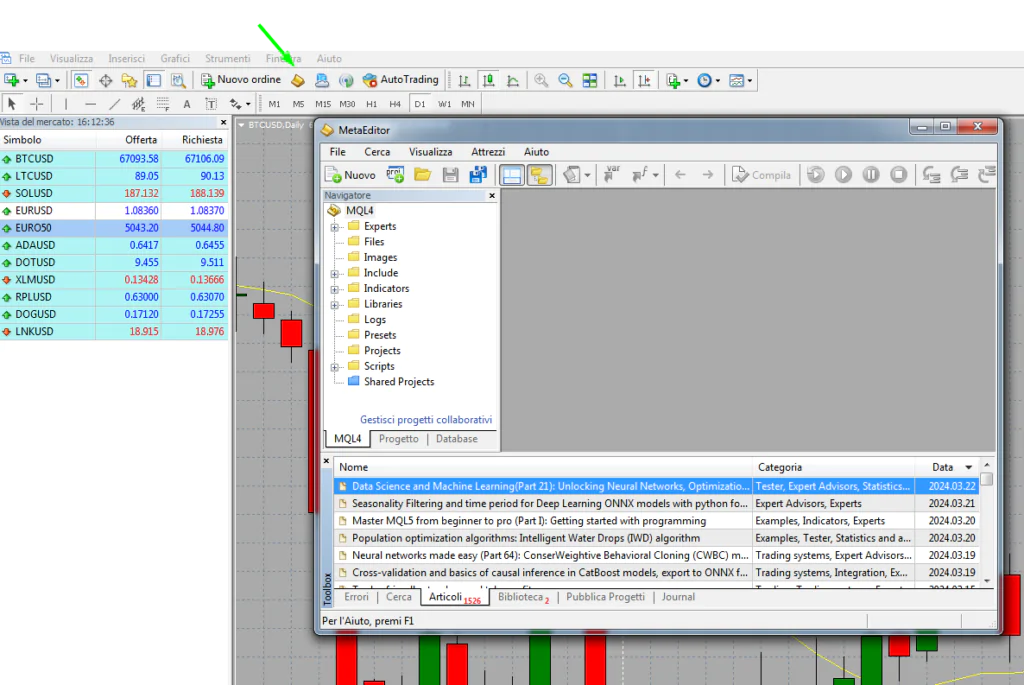Select the D1 timeframe button

click(419, 104)
